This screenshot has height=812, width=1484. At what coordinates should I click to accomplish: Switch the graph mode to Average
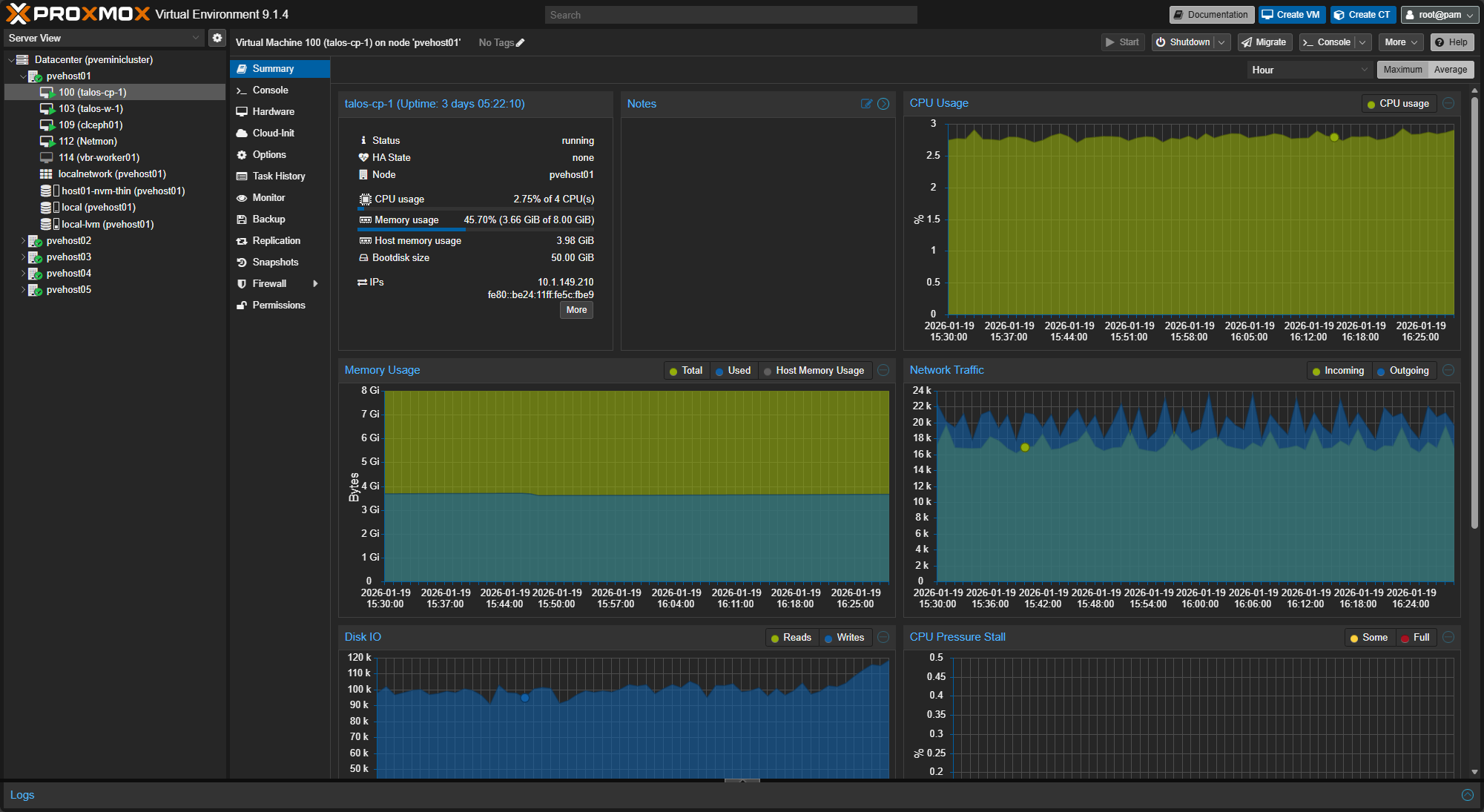(1450, 70)
